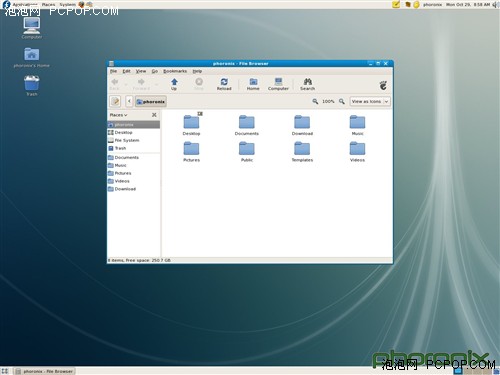Expand the Back history dropdown arrow
500x375 pixels.
click(x=126, y=85)
